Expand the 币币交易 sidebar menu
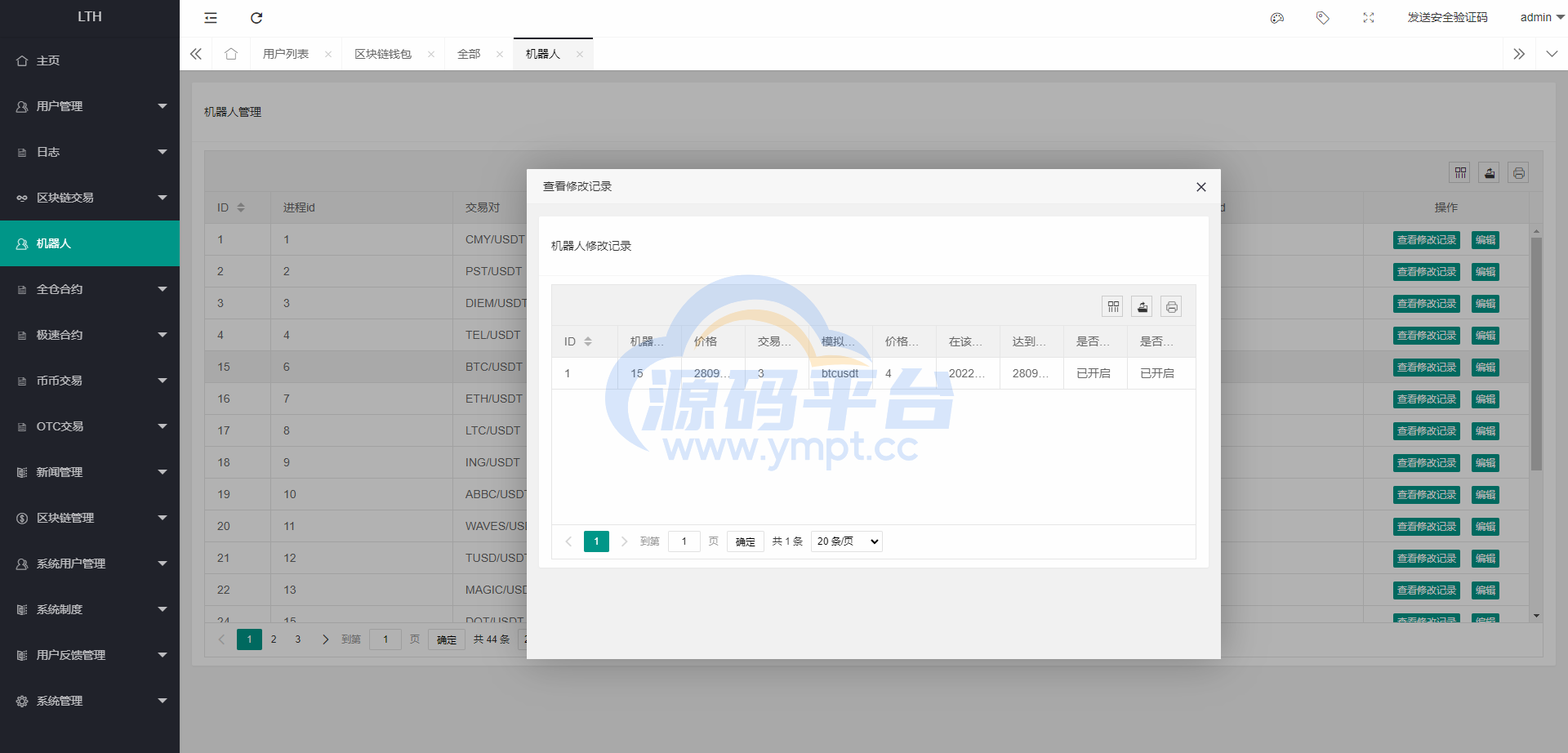 point(90,381)
